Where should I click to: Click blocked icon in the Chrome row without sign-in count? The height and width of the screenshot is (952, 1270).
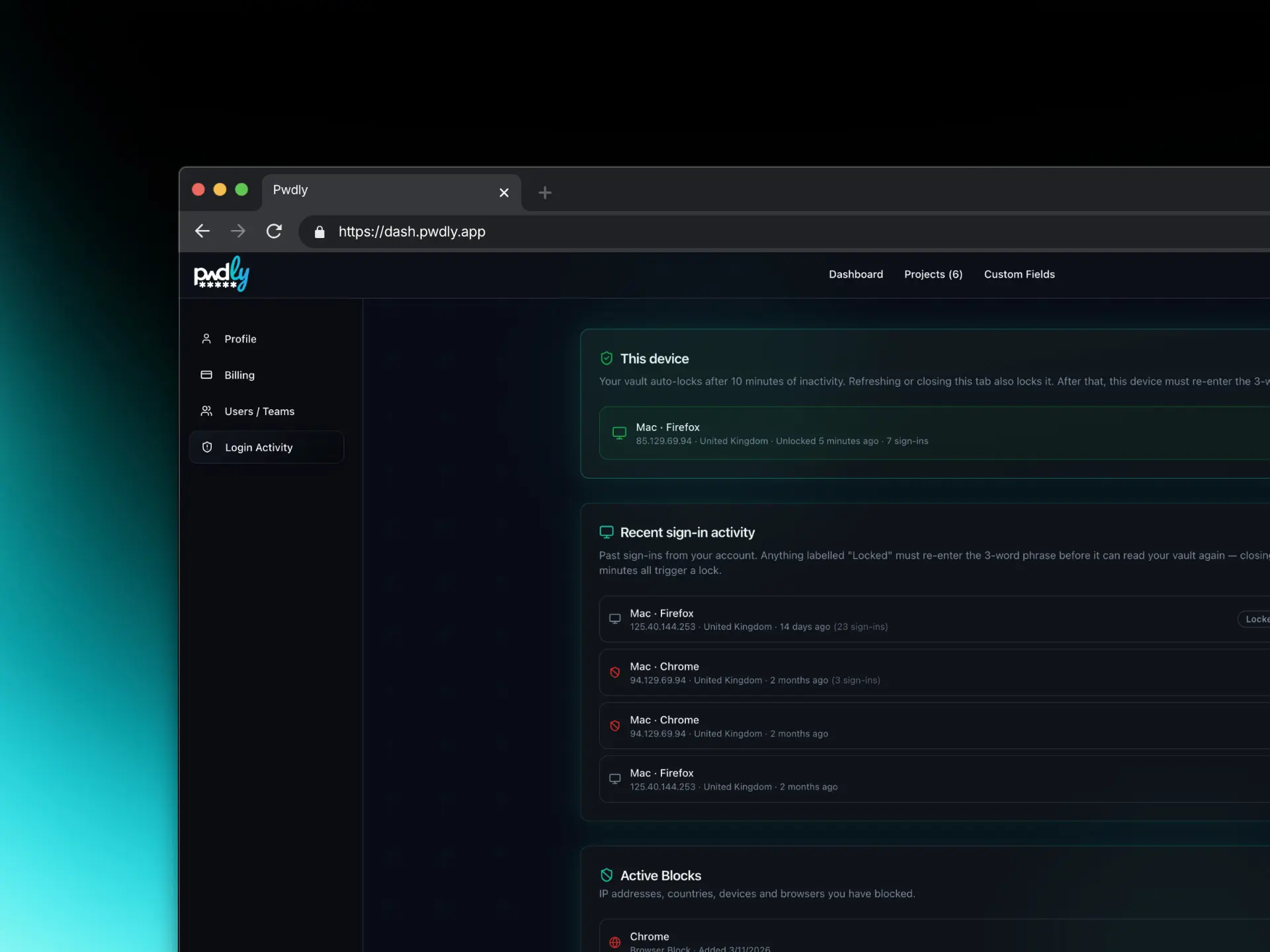(x=614, y=726)
